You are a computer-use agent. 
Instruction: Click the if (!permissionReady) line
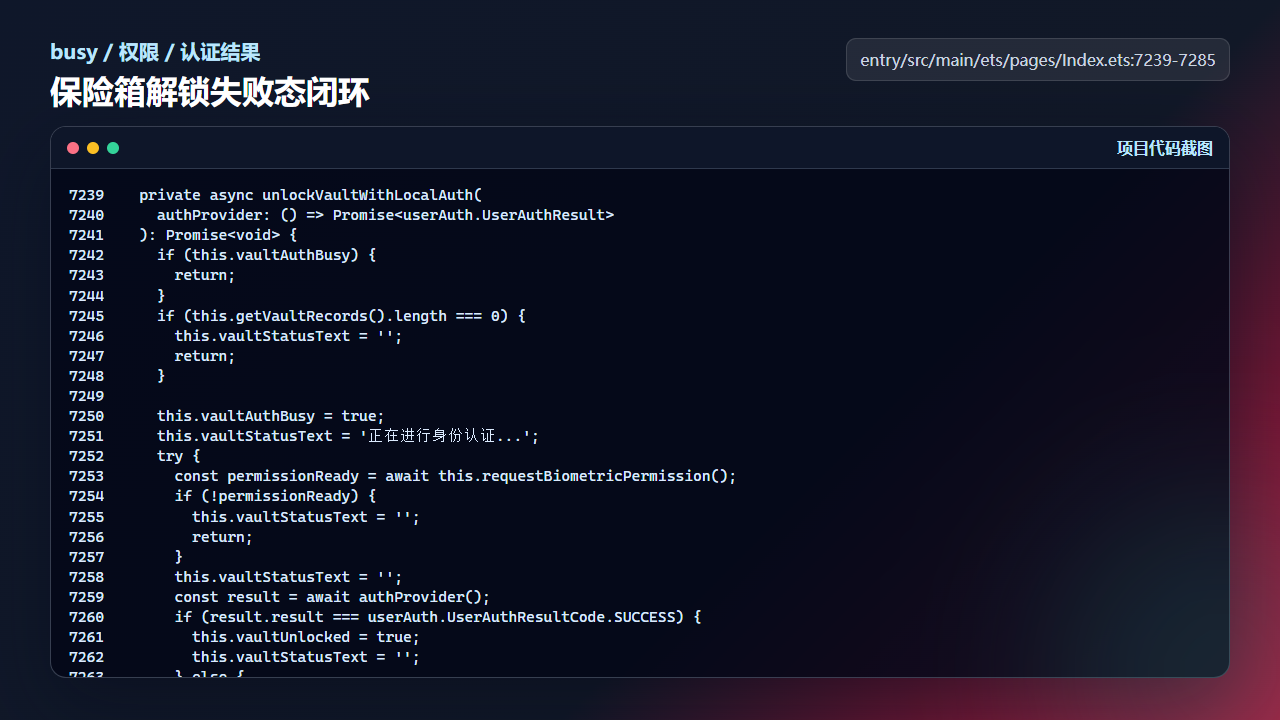(275, 496)
